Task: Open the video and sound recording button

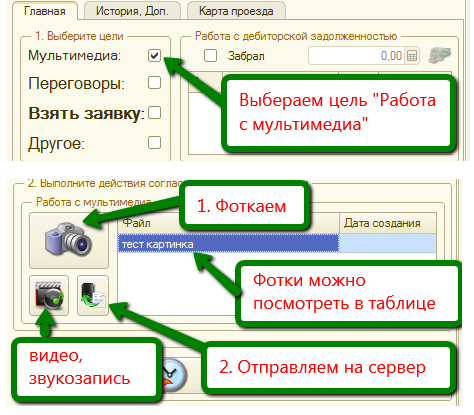Action: tap(49, 295)
